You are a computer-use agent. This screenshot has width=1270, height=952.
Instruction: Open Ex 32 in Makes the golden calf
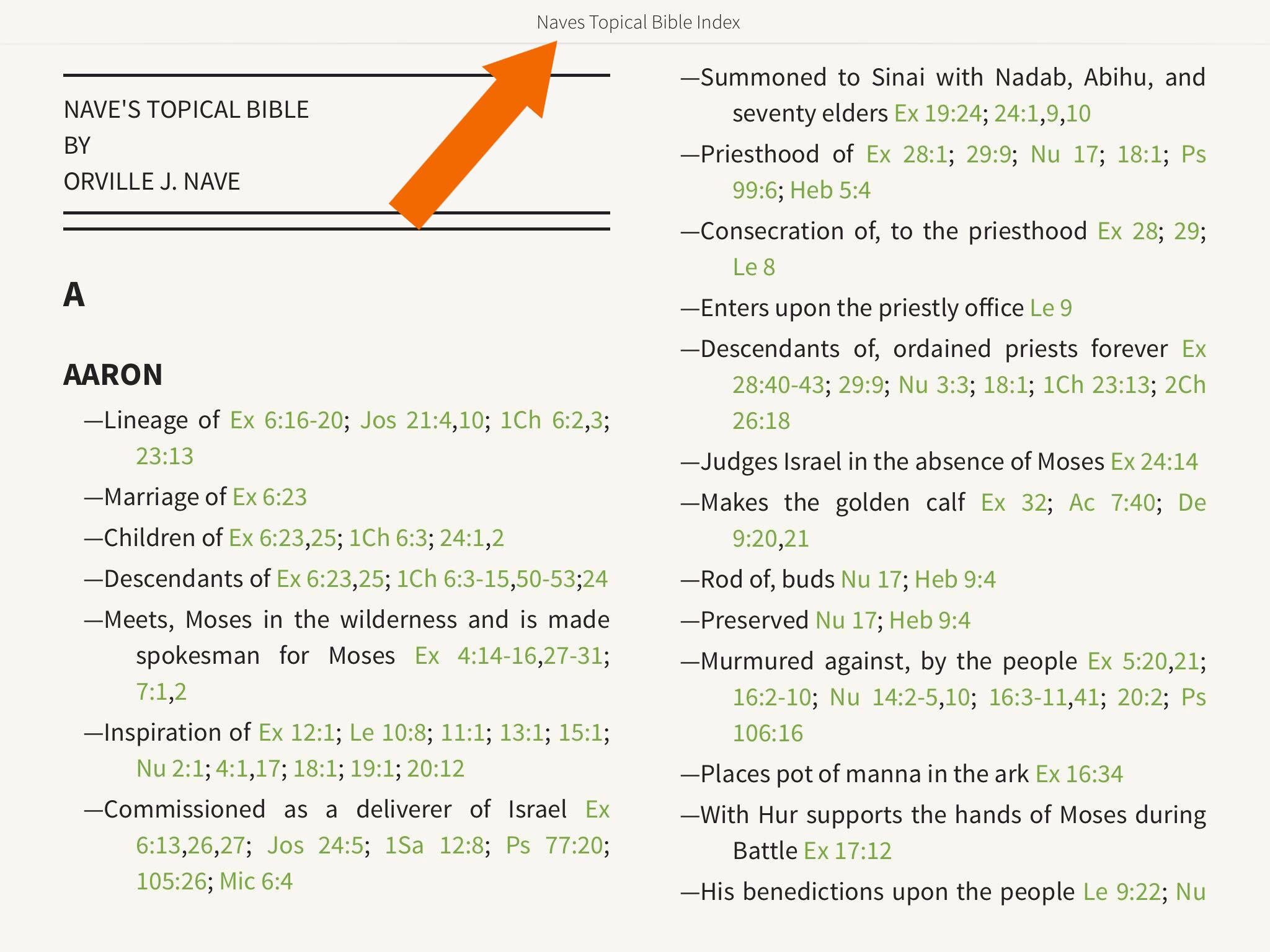(1014, 503)
